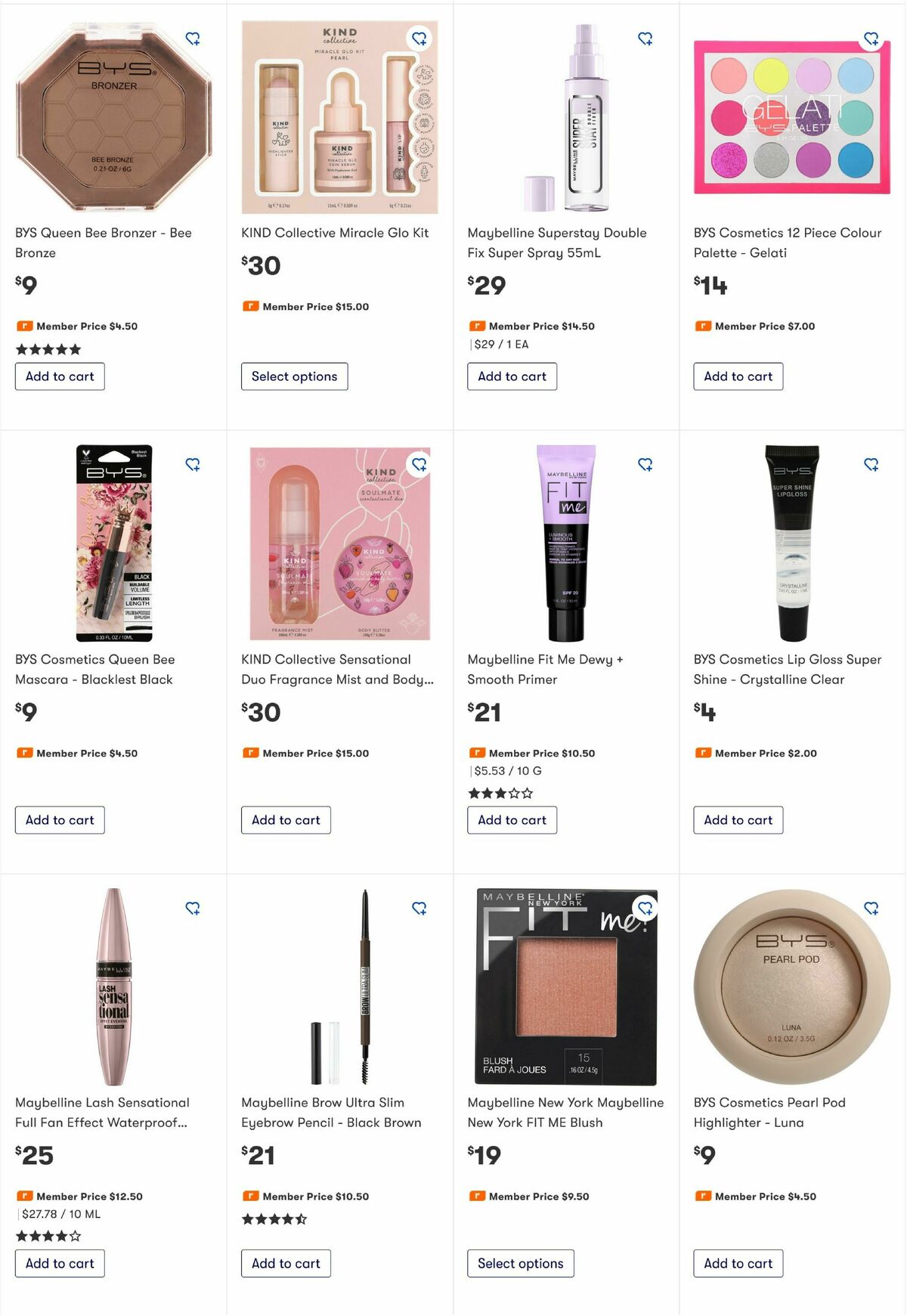The height and width of the screenshot is (1316, 907).
Task: Click the rewards badge on the bronzer's member price
Action: 25,326
